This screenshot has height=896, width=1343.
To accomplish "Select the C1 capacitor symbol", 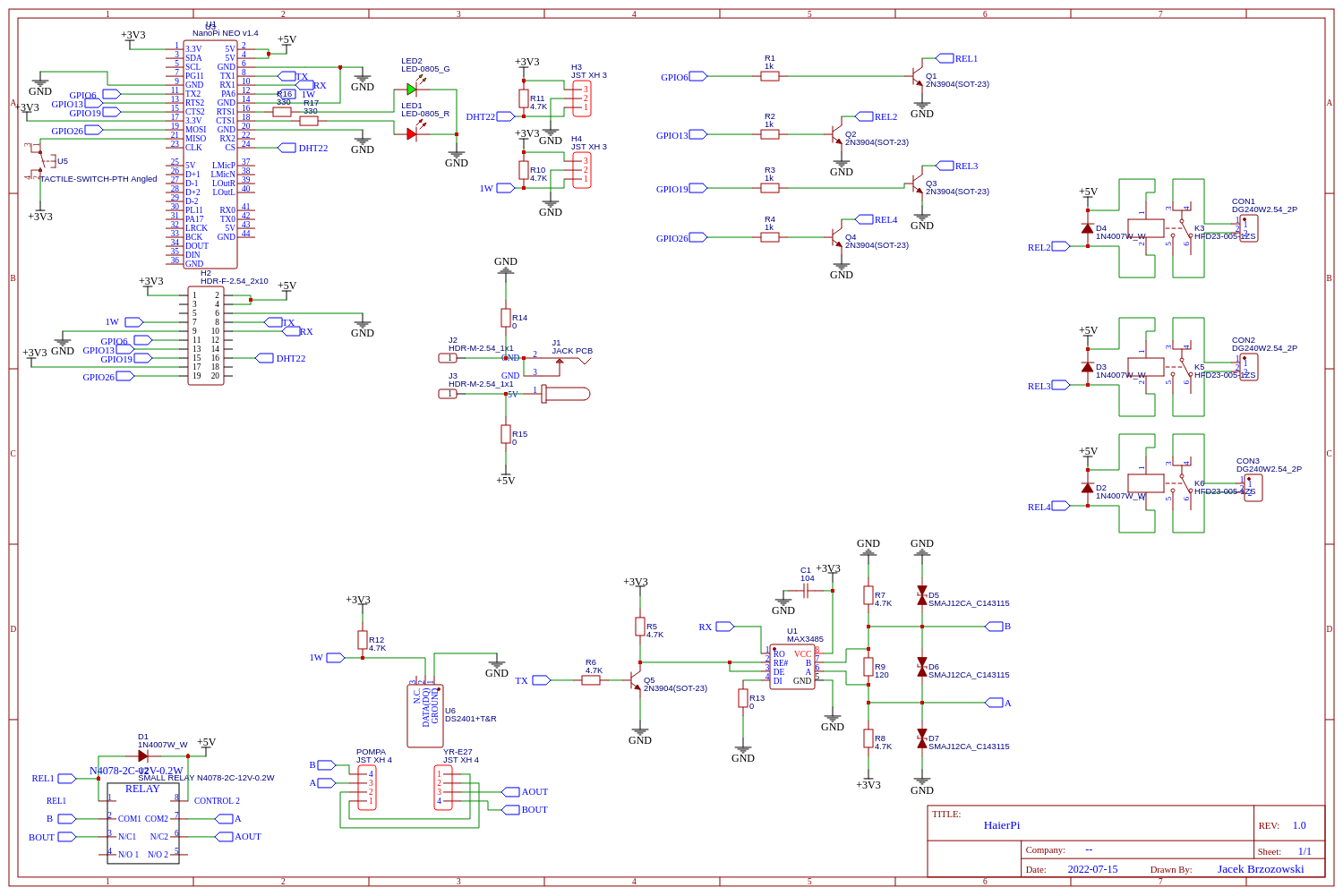I will coord(806,591).
